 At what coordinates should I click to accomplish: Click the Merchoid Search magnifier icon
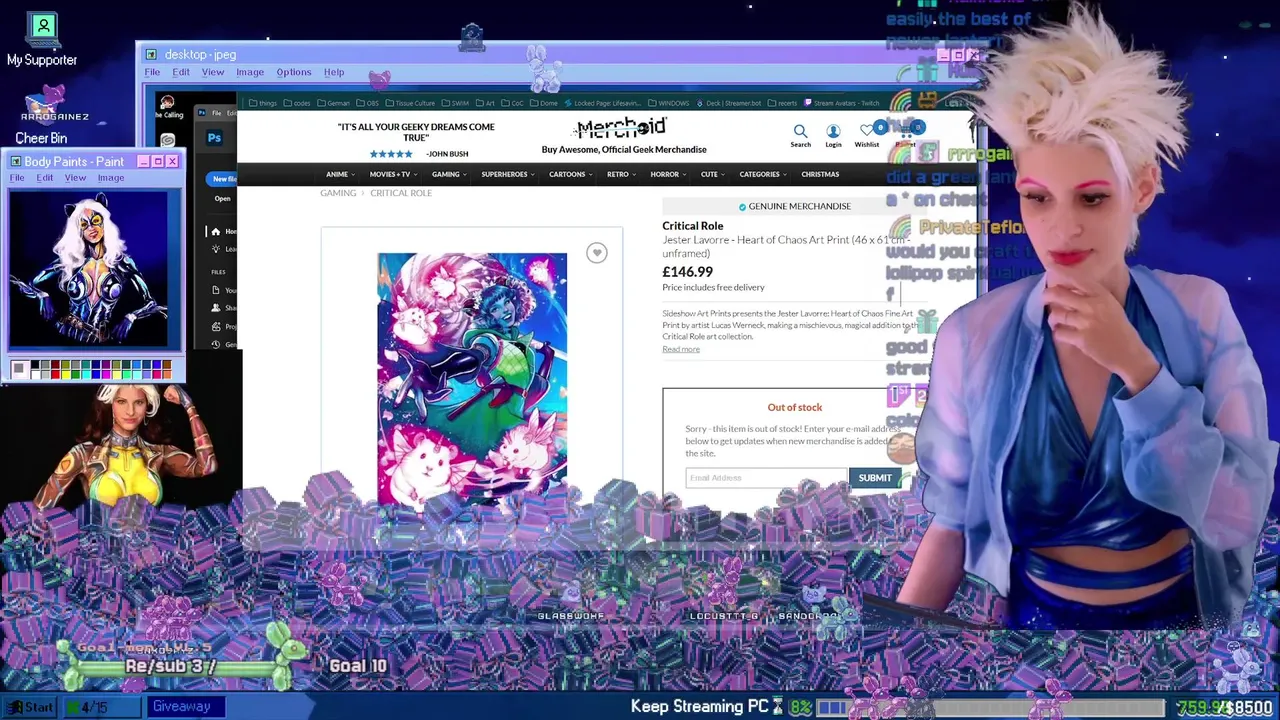tap(800, 131)
